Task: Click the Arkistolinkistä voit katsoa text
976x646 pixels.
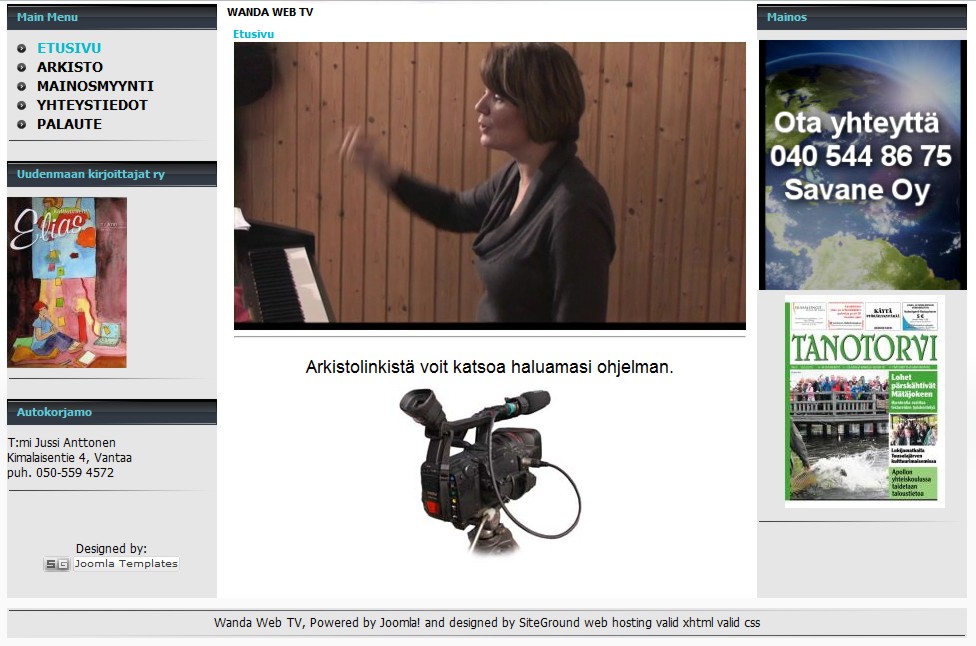Action: 489,367
